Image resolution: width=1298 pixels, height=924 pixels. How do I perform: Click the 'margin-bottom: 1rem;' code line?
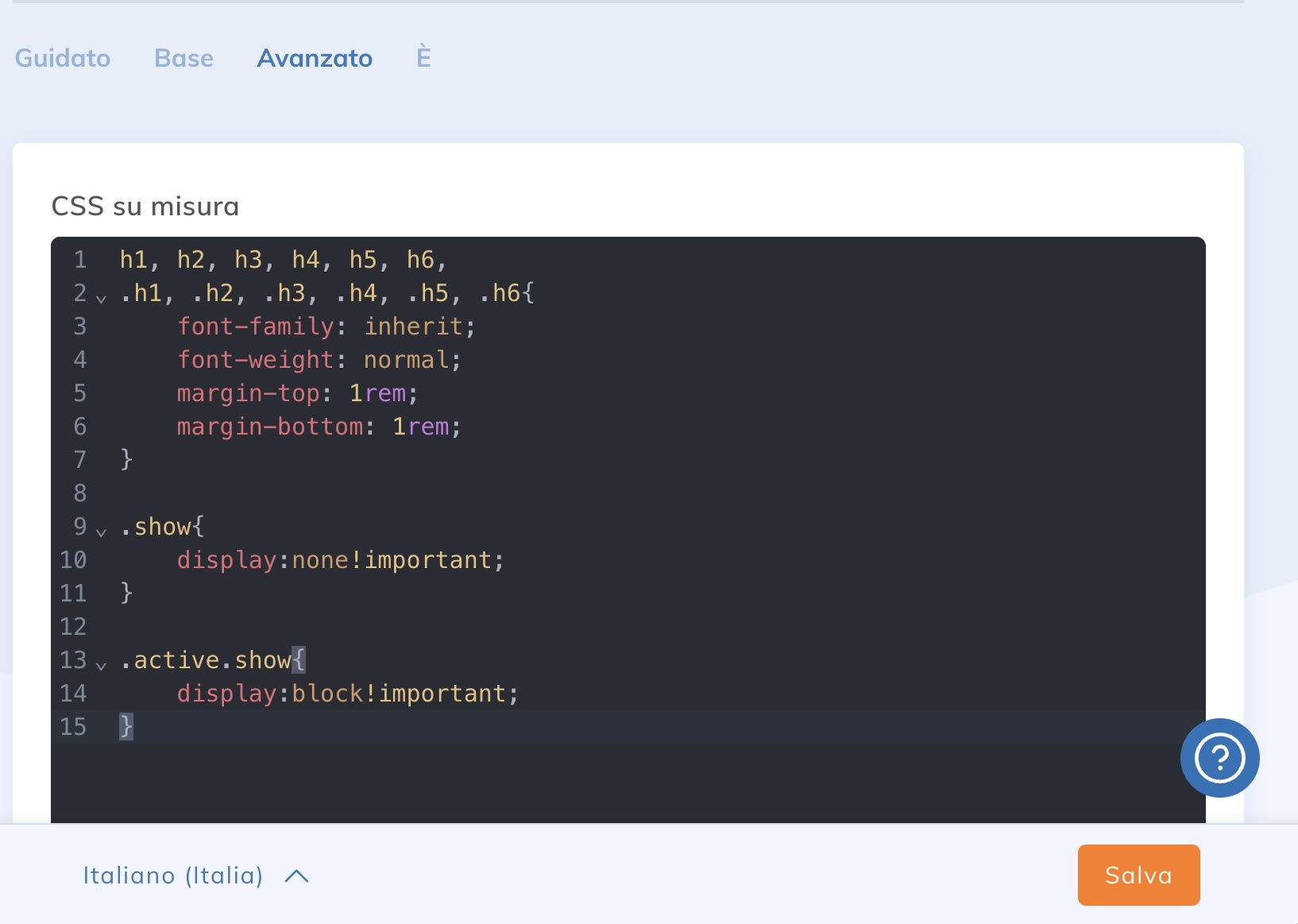coord(319,427)
